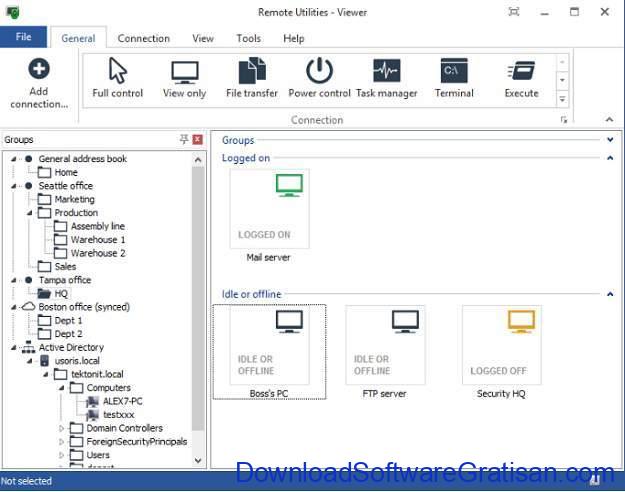625x492 pixels.
Task: Collapse the Active Directory node
Action: 14,348
